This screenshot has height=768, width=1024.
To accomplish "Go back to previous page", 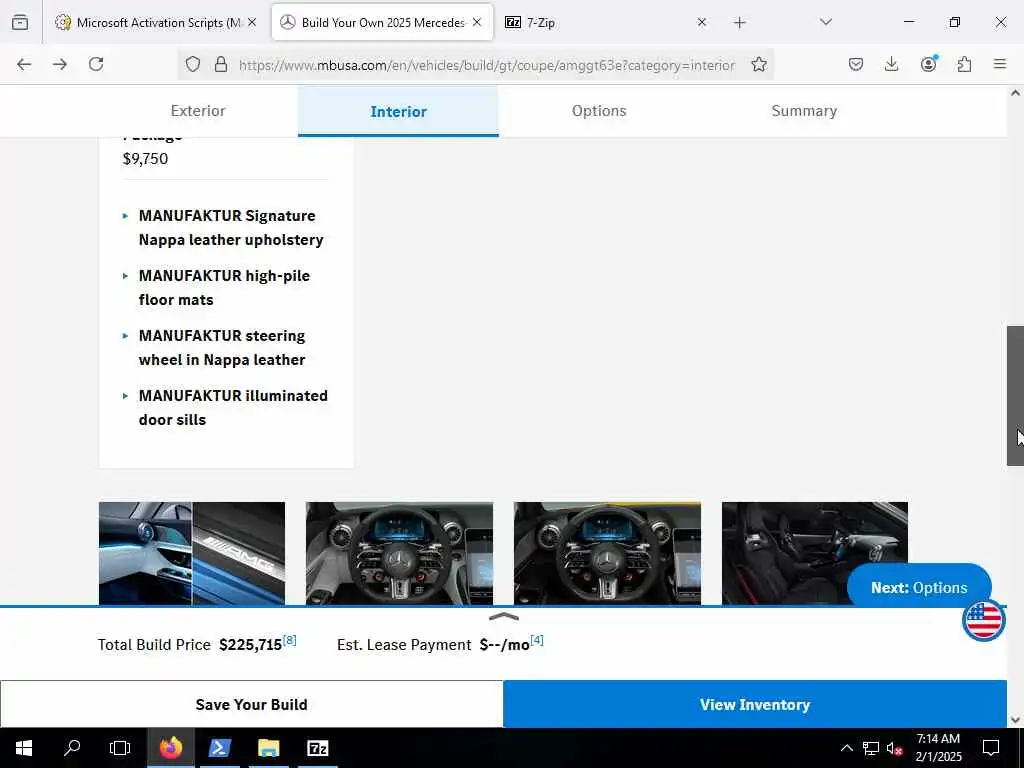I will tap(24, 64).
